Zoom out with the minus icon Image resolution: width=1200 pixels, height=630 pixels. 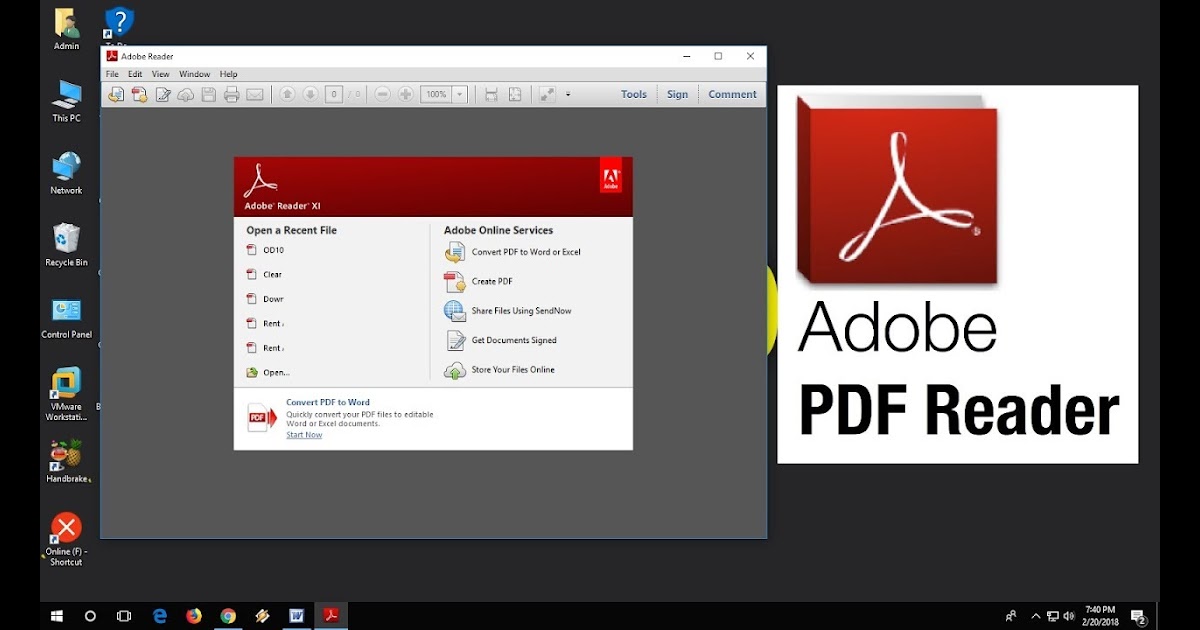(382, 94)
